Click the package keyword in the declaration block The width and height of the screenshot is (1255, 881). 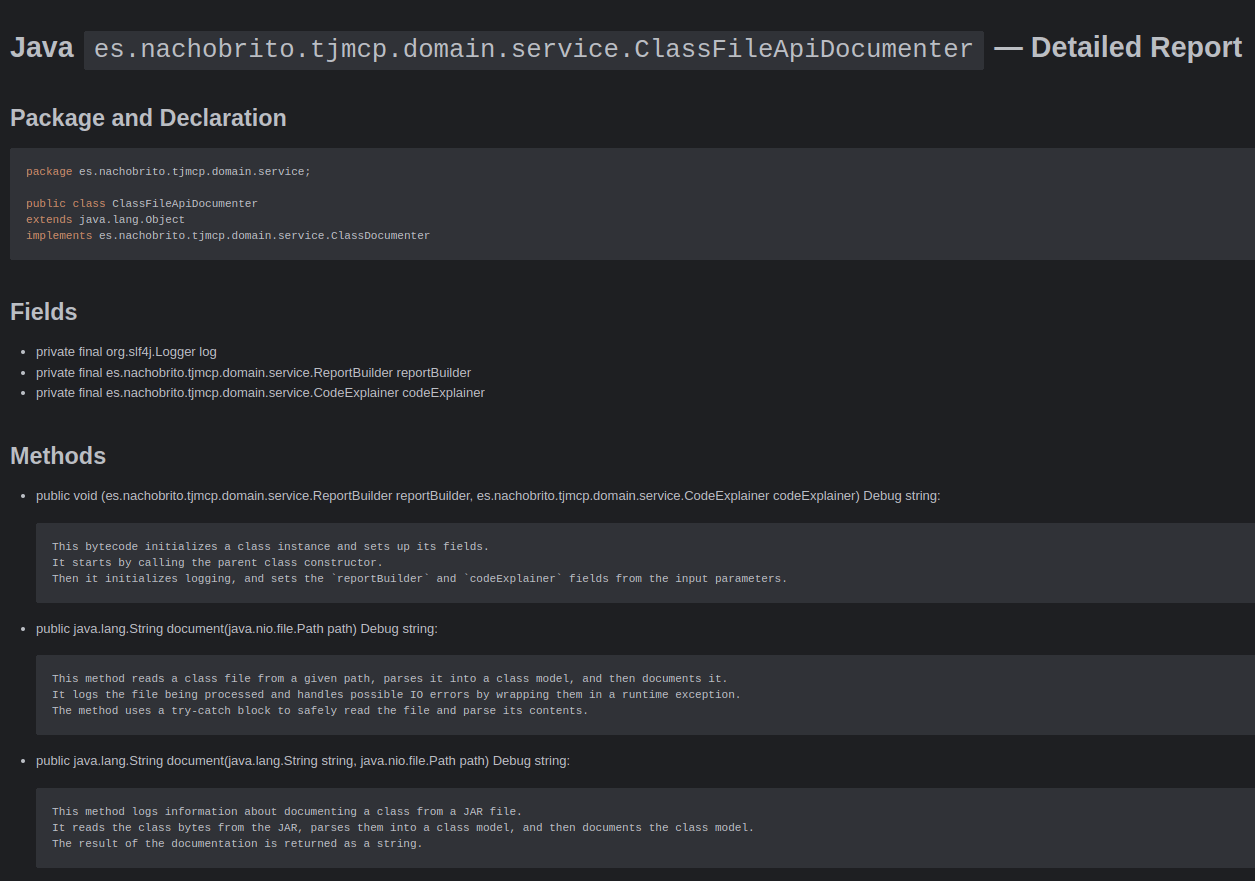coord(48,171)
